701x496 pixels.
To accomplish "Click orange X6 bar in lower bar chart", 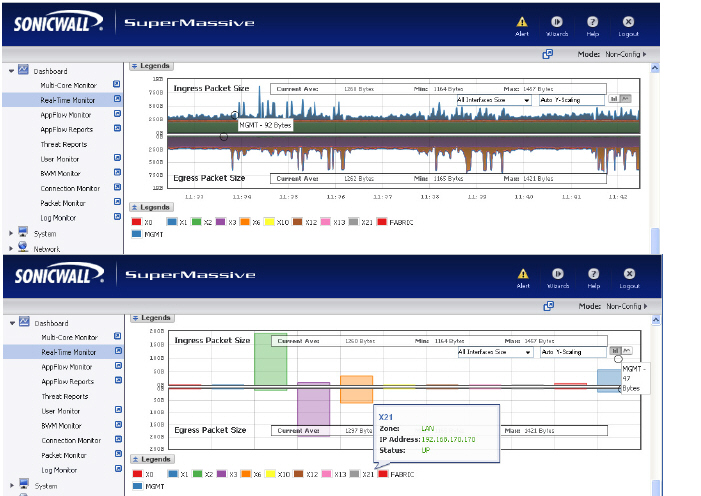I will click(356, 390).
